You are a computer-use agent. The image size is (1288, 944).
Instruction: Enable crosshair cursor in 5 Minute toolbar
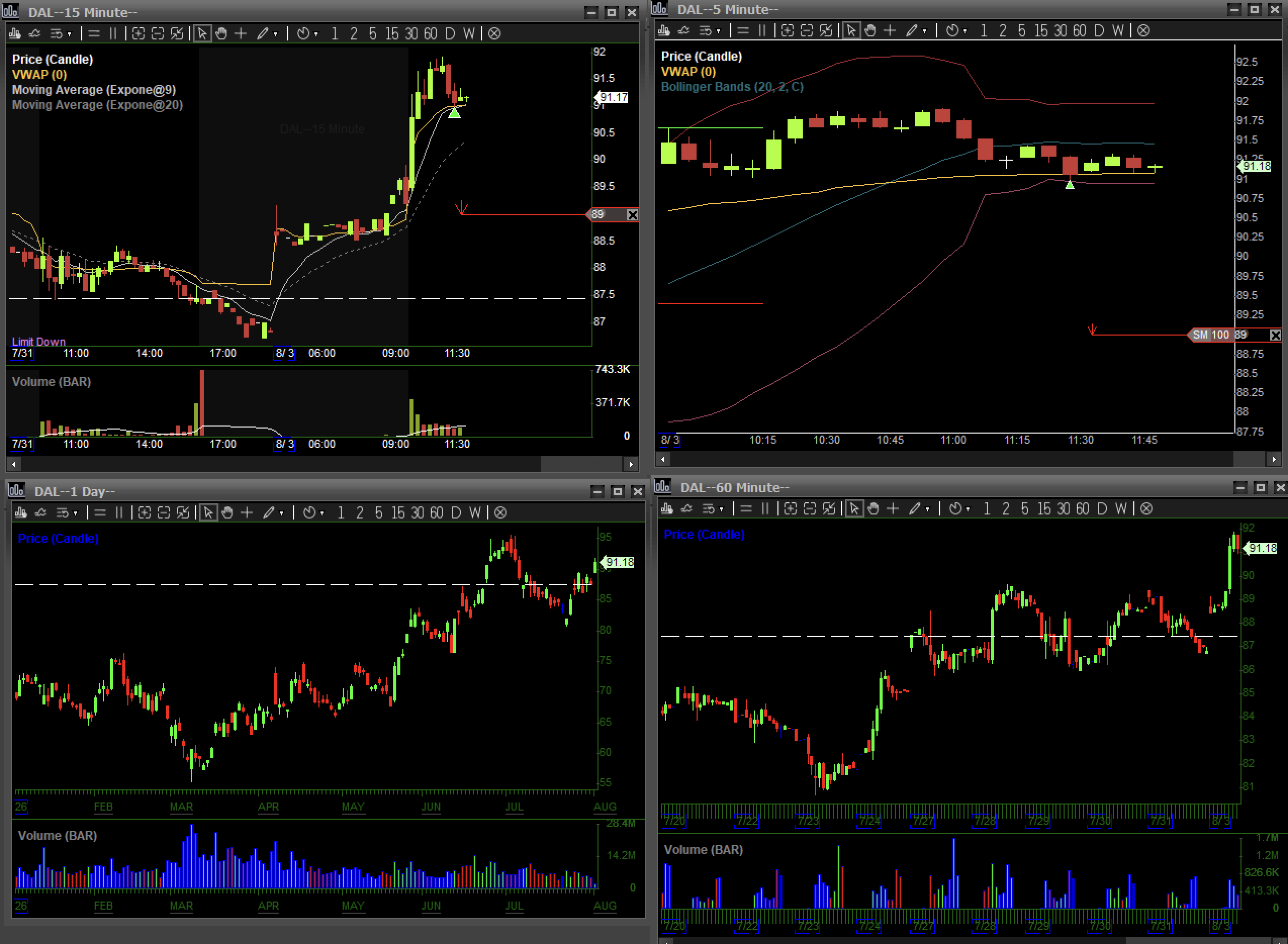point(890,31)
